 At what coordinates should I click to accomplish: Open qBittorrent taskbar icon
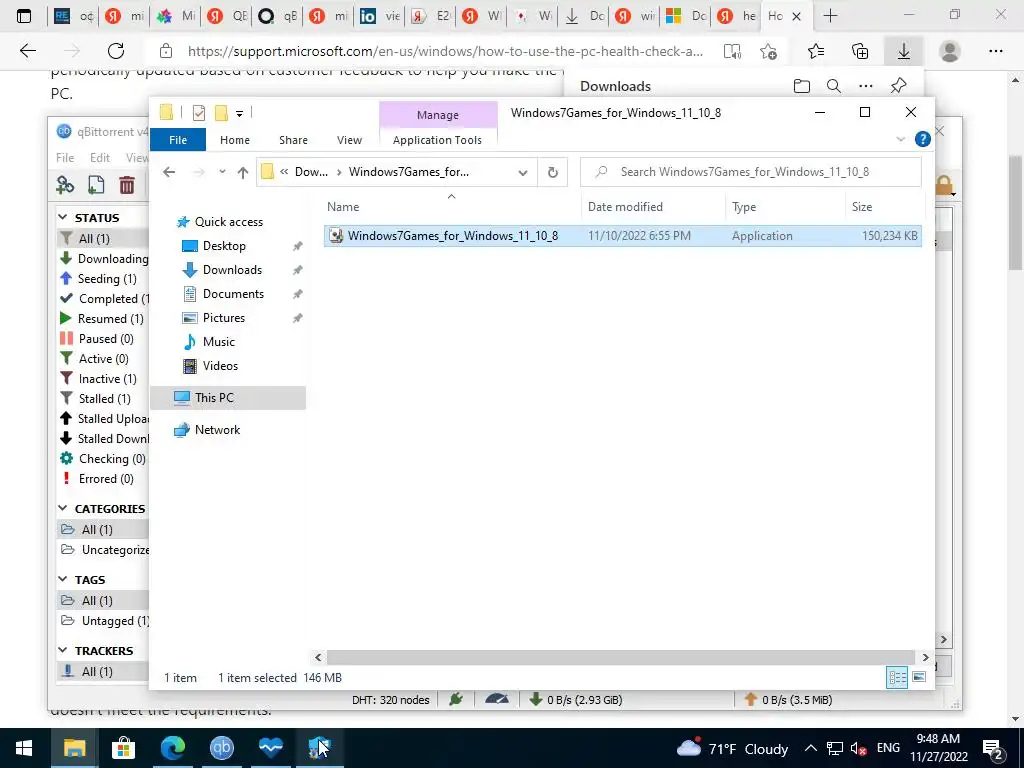pos(221,748)
